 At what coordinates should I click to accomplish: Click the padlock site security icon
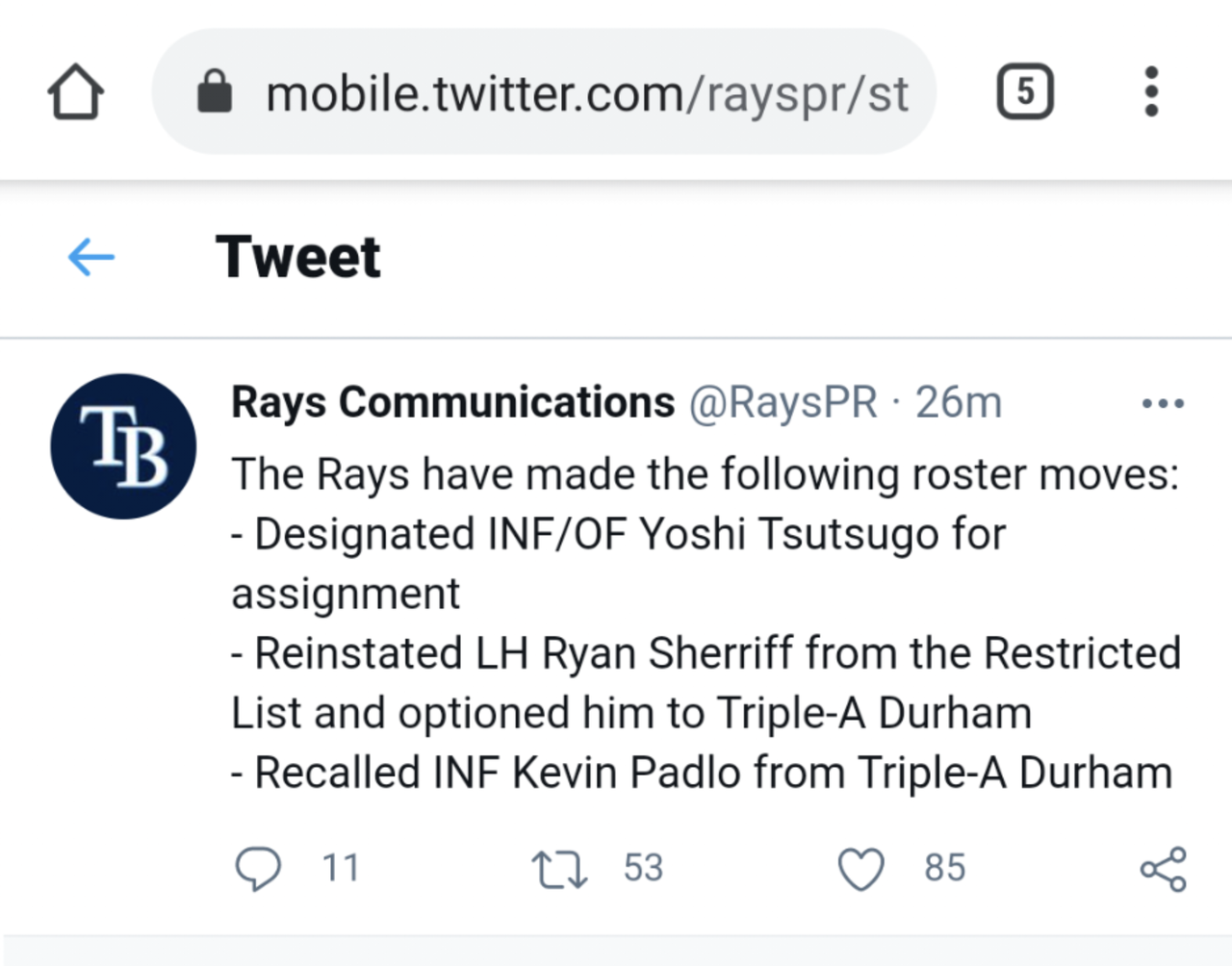[x=215, y=92]
